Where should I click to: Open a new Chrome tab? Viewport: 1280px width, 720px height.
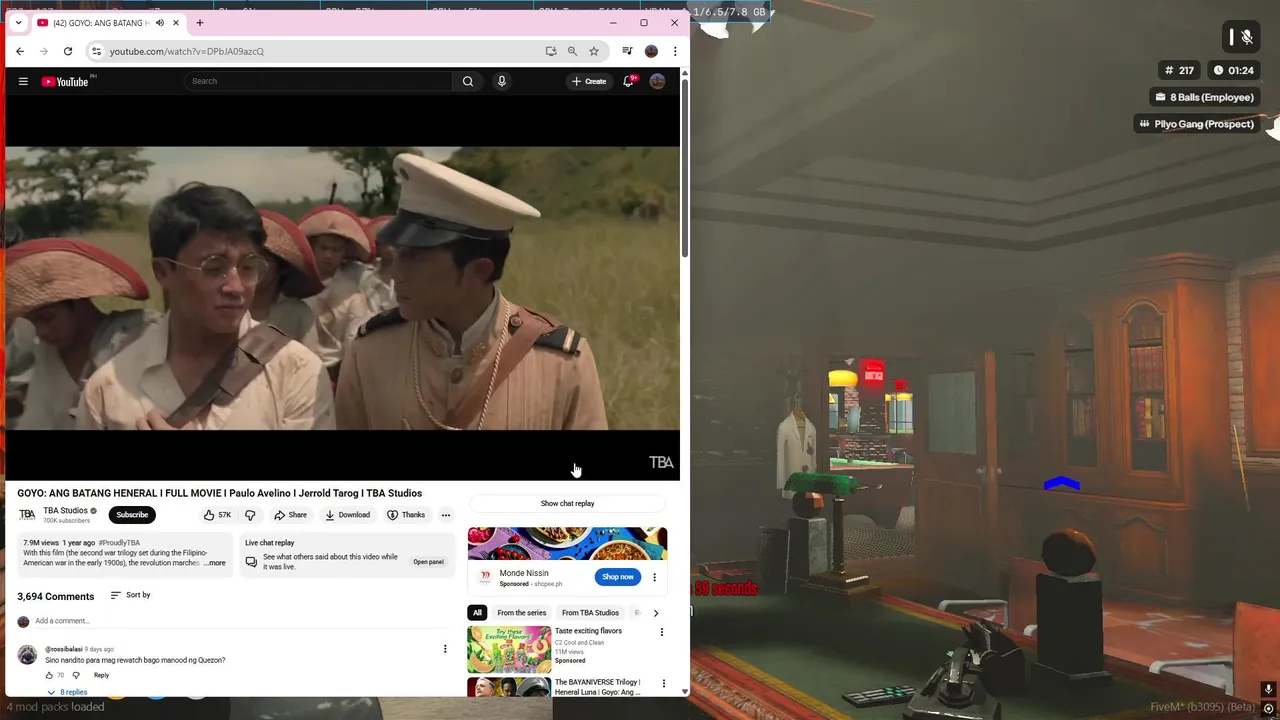point(200,23)
